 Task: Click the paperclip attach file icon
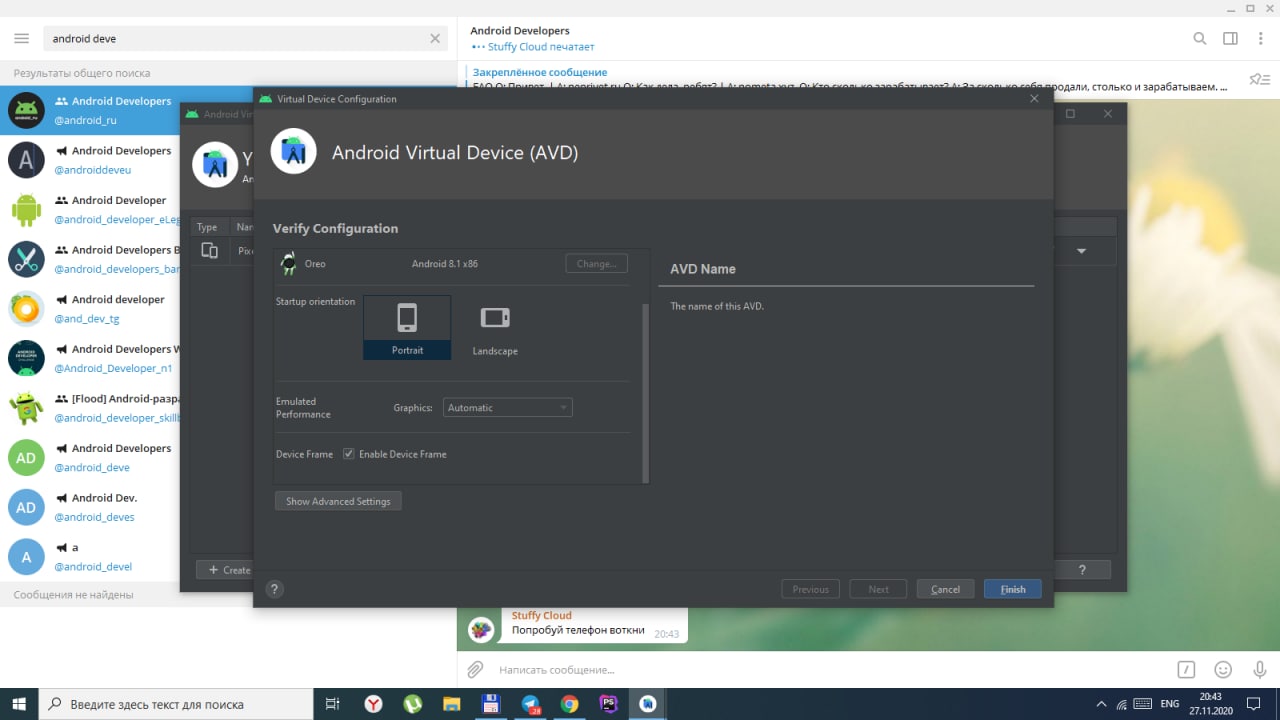click(476, 669)
